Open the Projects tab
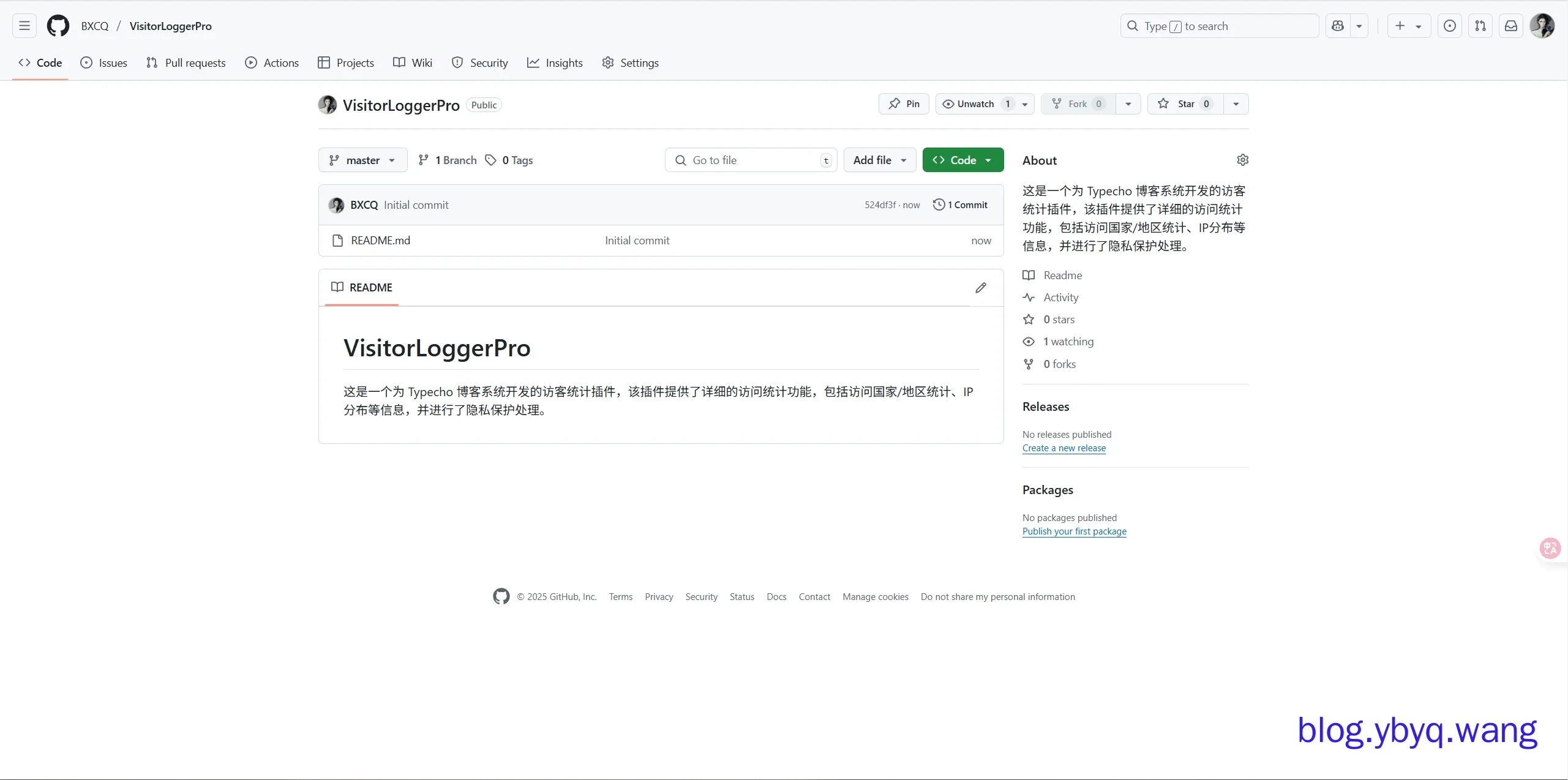The height and width of the screenshot is (780, 1568). (346, 62)
